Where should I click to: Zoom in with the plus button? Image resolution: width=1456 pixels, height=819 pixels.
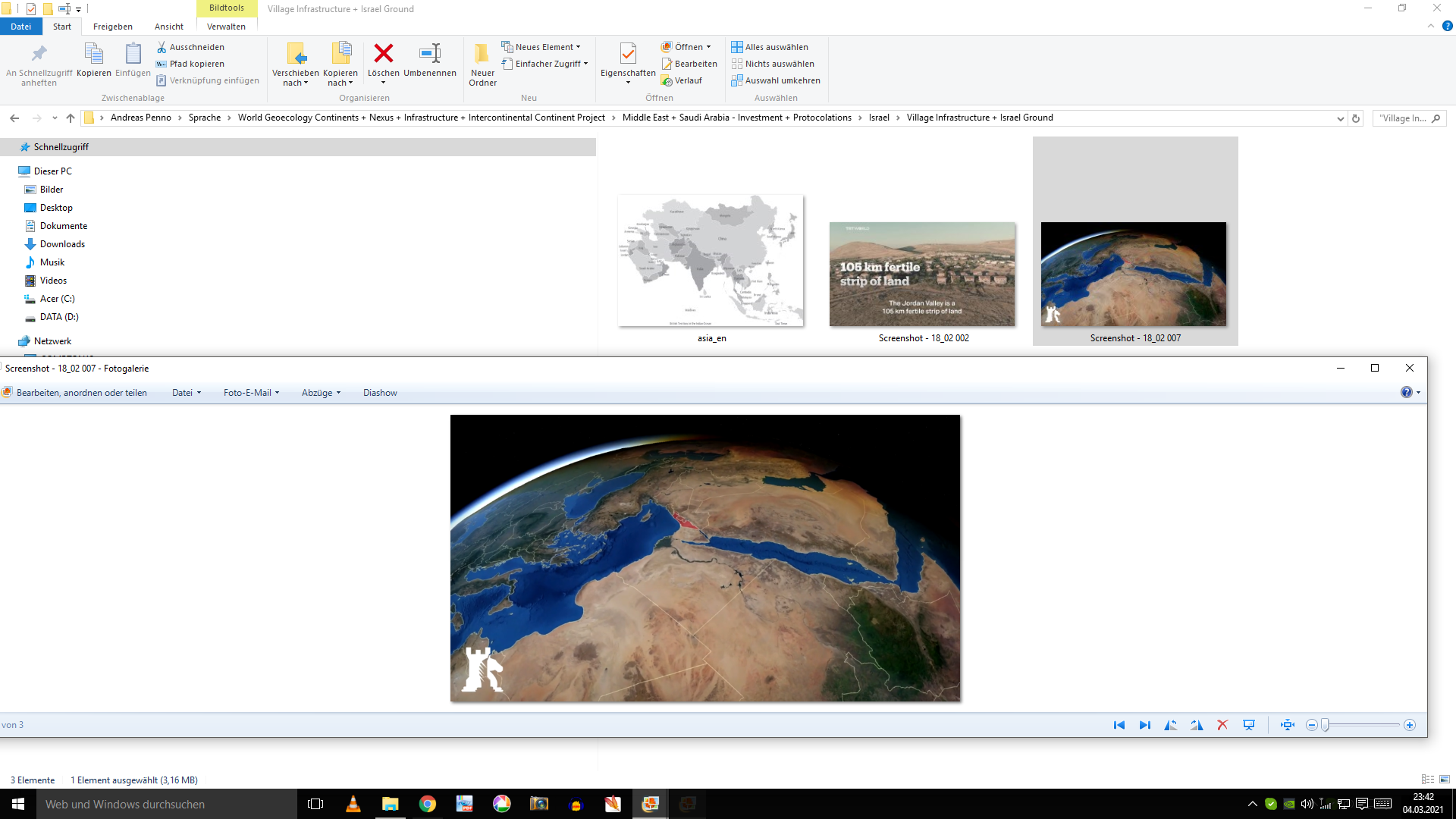(1410, 725)
